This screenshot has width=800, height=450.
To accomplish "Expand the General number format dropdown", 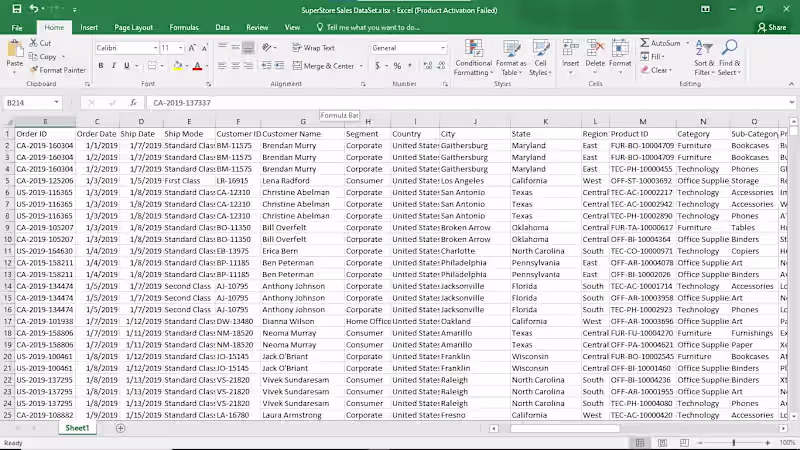I will tap(442, 48).
